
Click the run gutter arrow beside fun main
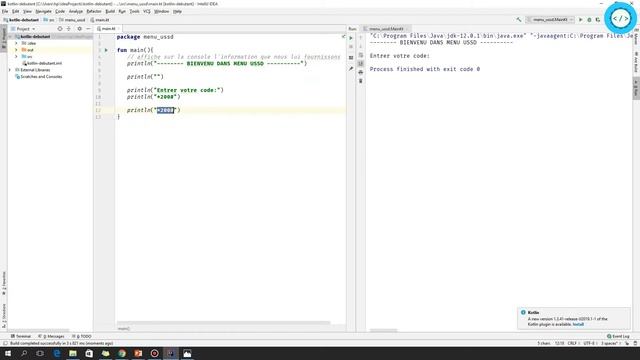pos(106,50)
